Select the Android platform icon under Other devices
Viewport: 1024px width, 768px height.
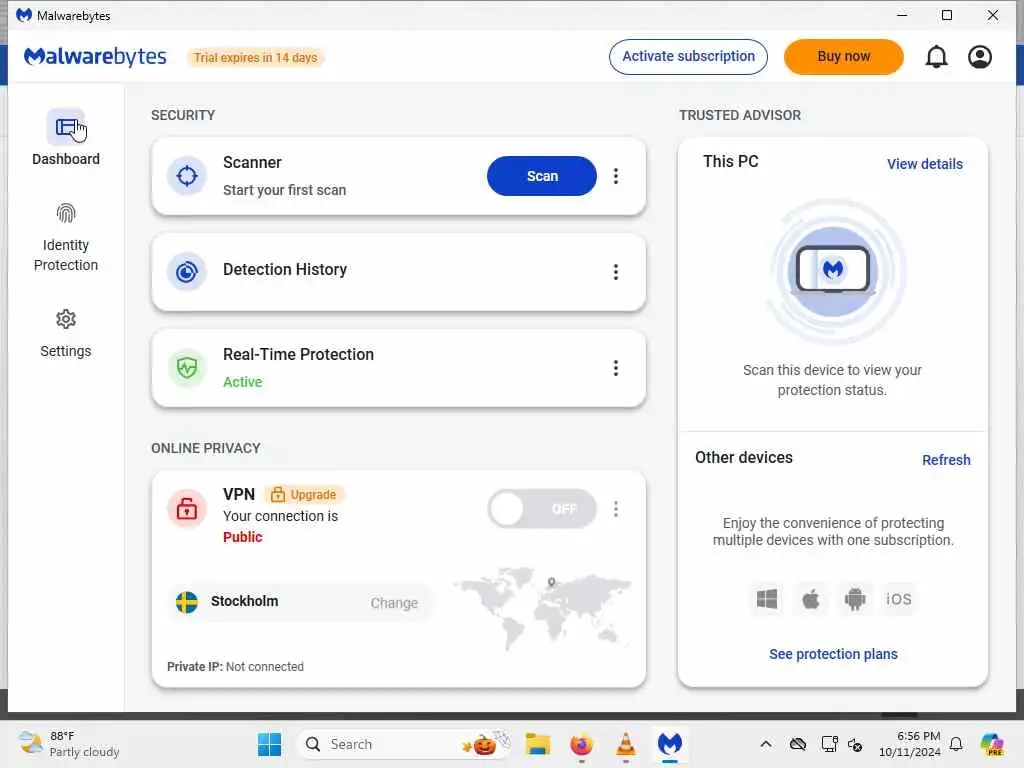[854, 599]
